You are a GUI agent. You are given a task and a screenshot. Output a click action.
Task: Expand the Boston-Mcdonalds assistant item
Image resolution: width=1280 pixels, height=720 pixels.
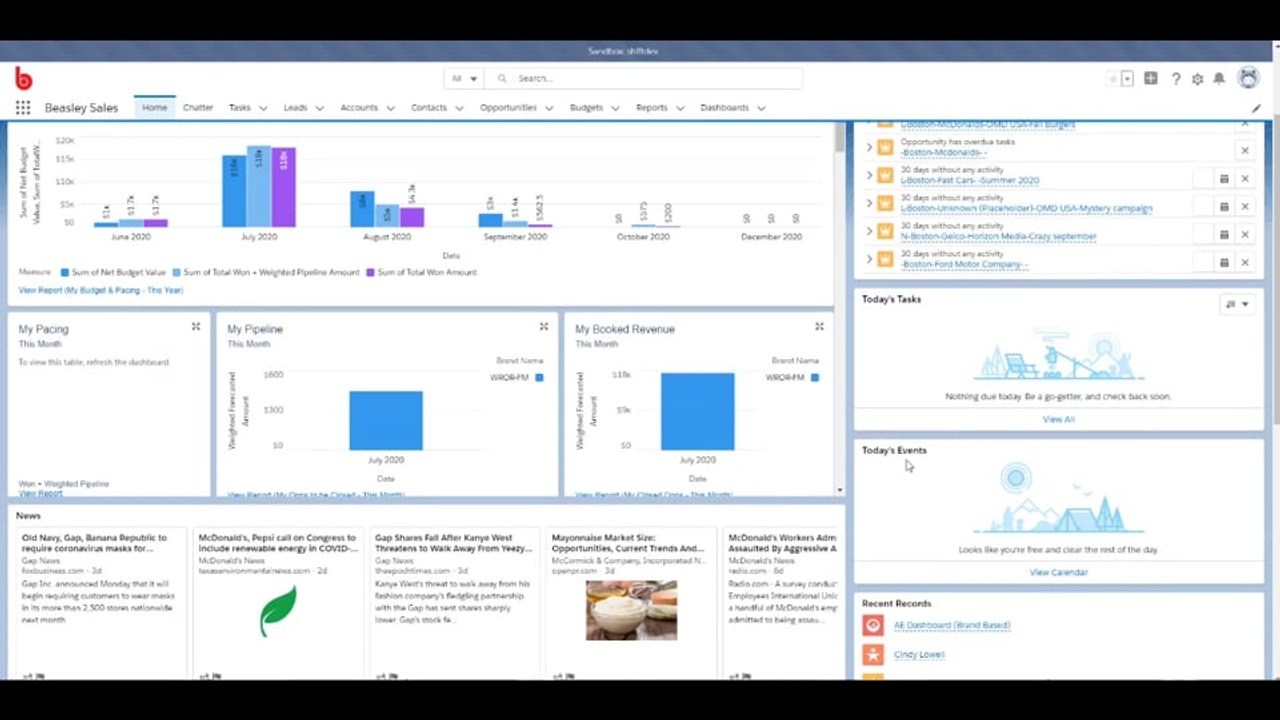click(x=868, y=147)
